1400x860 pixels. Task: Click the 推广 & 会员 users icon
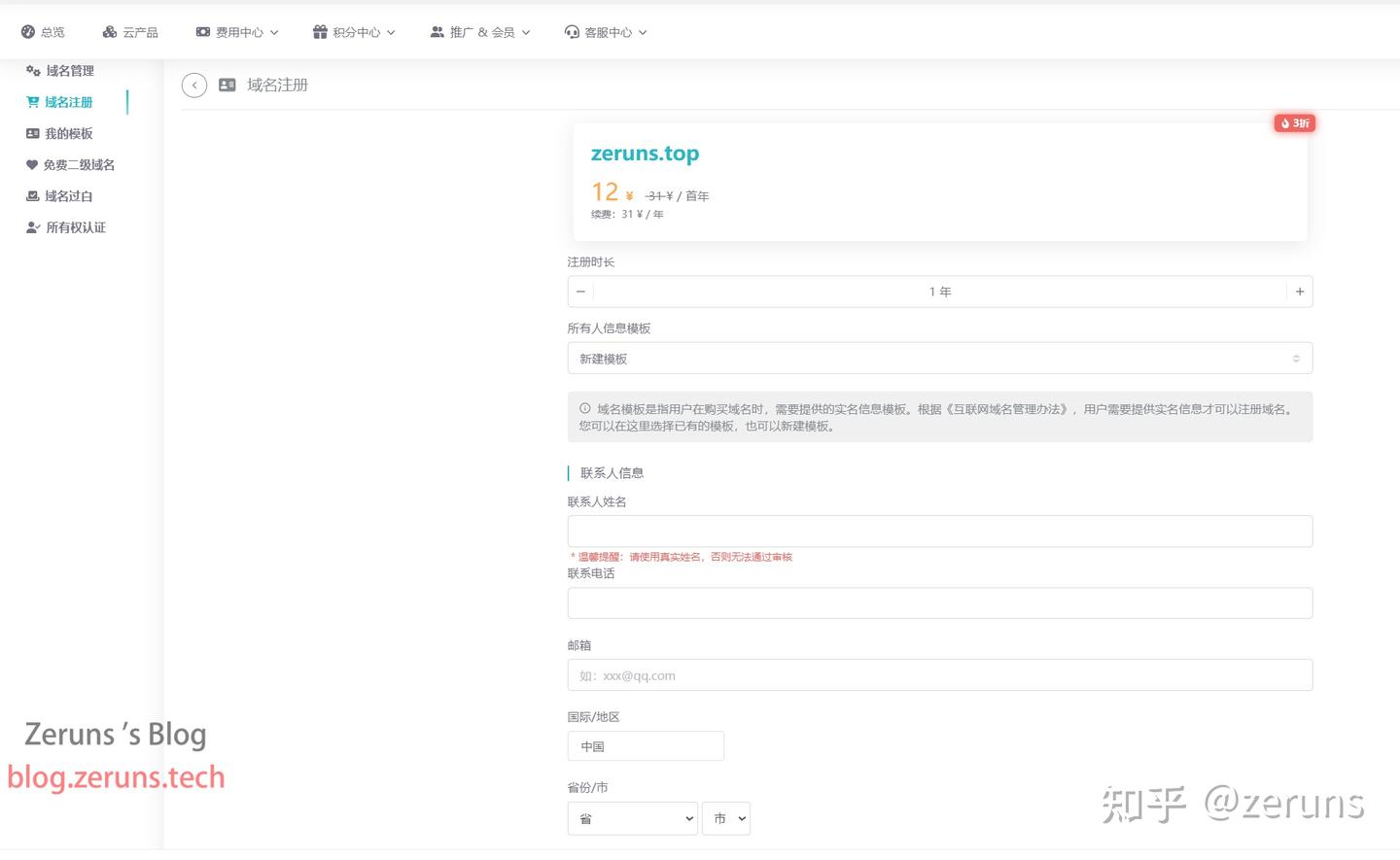click(437, 32)
